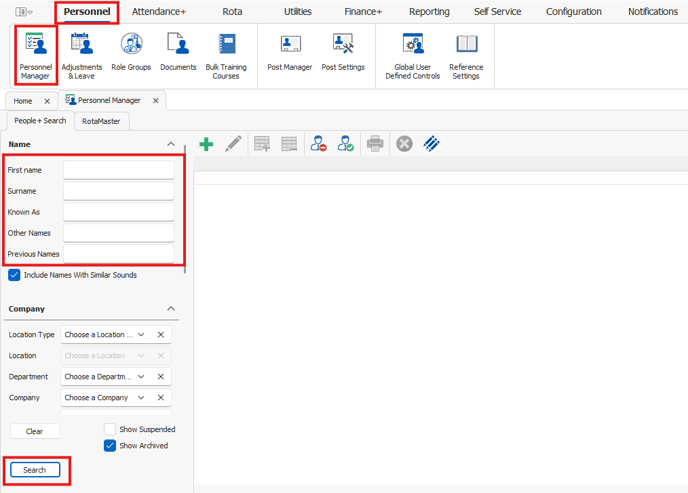Clear the Department selection

tap(161, 377)
